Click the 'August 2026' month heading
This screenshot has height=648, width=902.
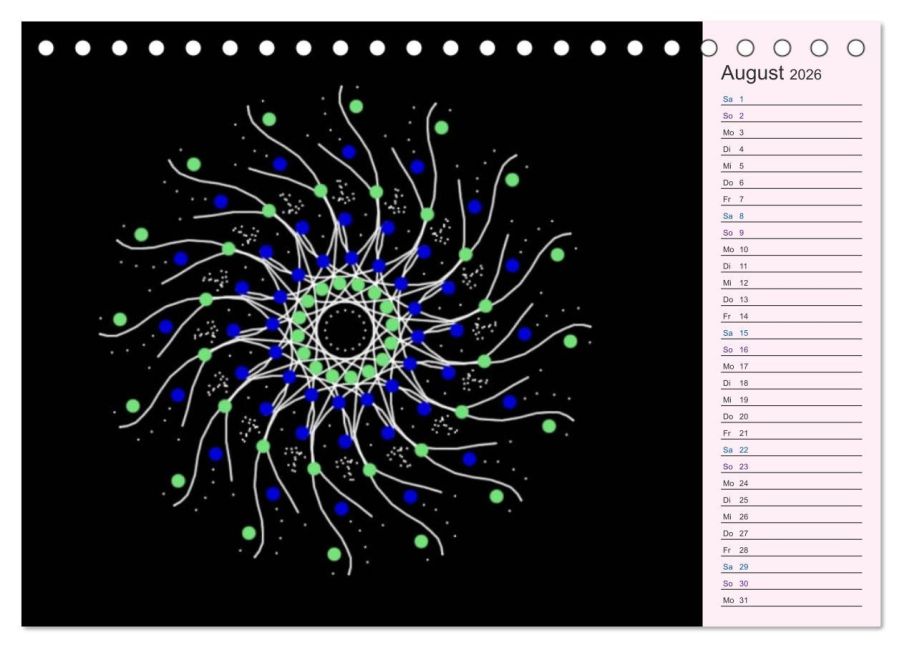click(771, 74)
